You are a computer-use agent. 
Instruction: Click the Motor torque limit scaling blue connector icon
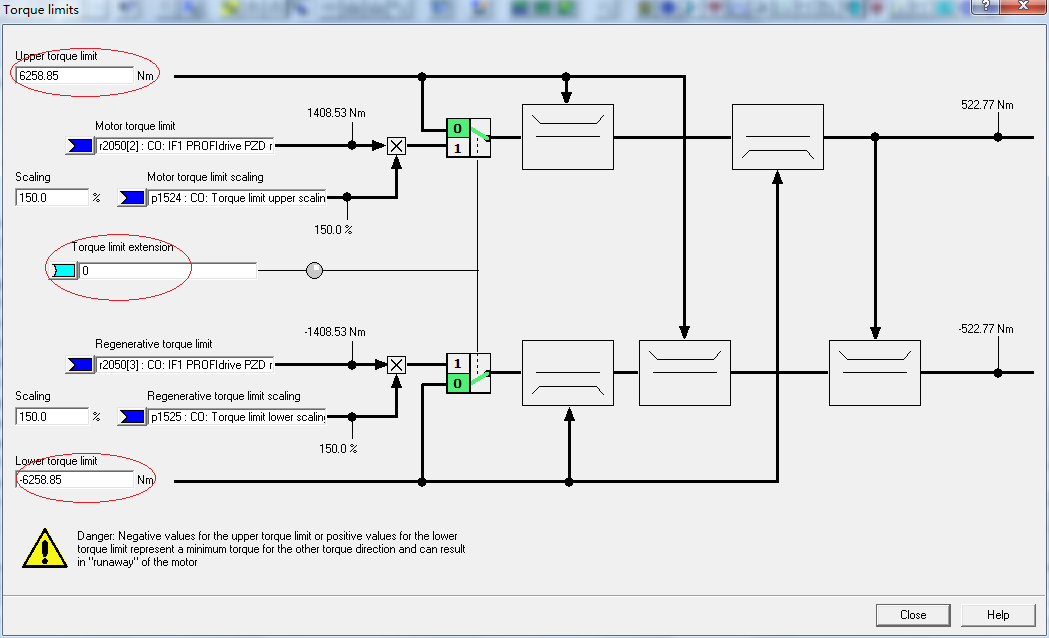(x=132, y=197)
